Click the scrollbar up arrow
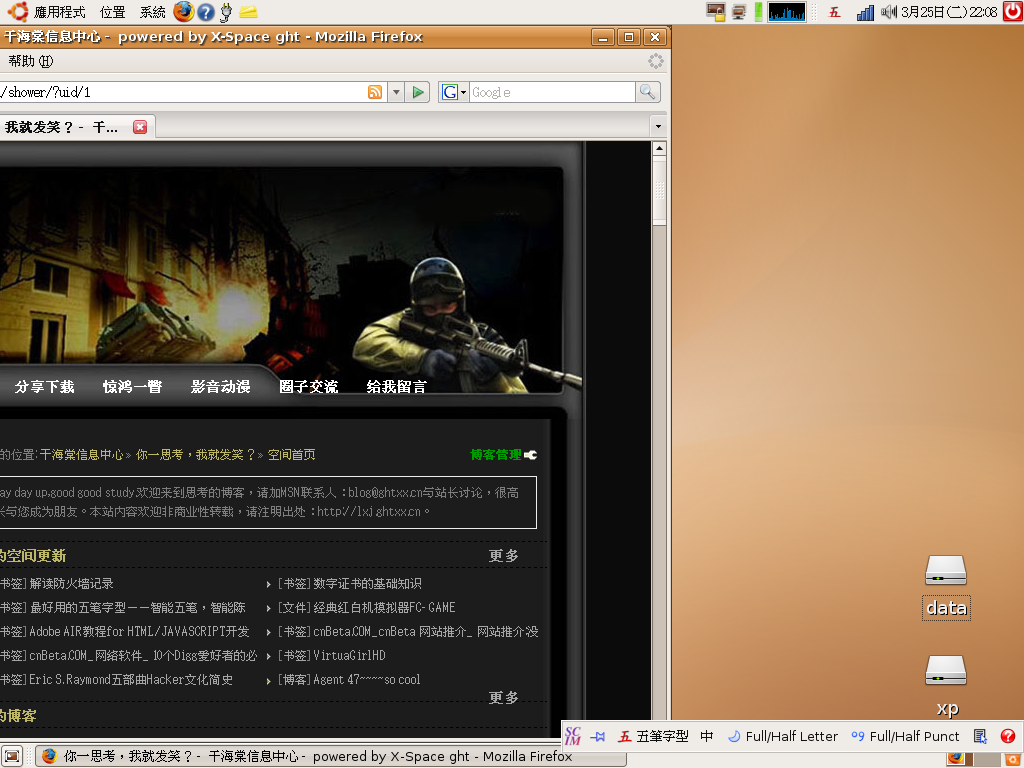Screen dimensions: 1024x768 (659, 148)
